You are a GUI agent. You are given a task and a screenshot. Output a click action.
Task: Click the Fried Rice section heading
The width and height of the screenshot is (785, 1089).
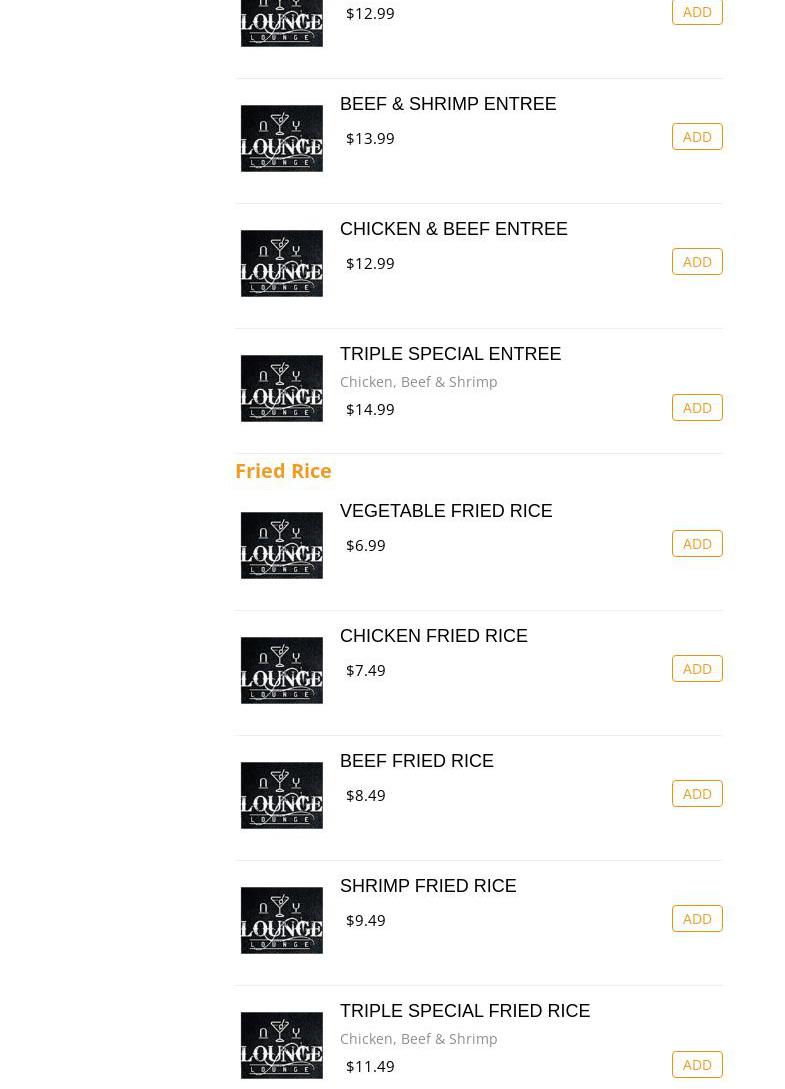(283, 471)
